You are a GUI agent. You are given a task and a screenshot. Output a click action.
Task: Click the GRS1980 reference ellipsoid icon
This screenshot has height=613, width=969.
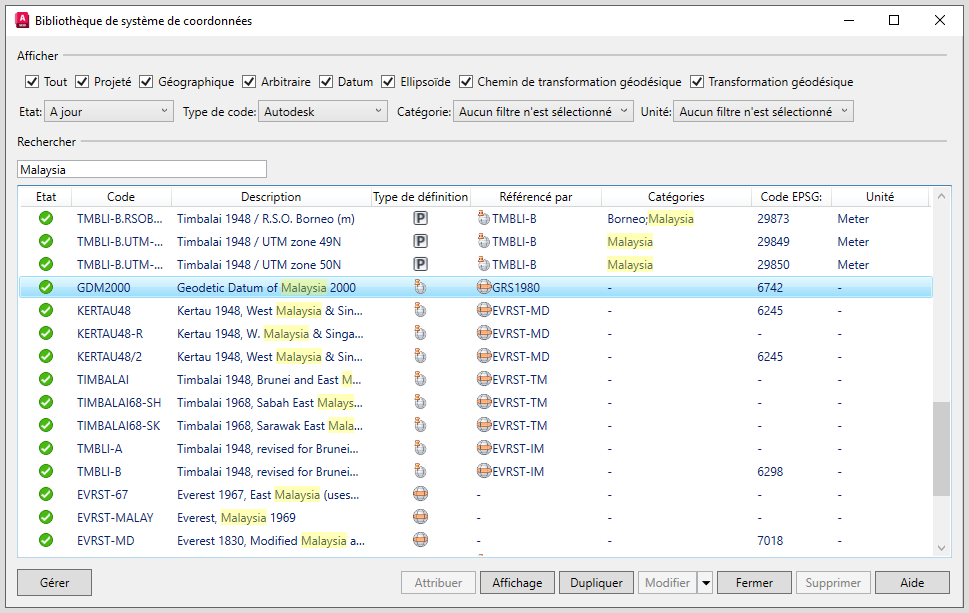tap(484, 287)
